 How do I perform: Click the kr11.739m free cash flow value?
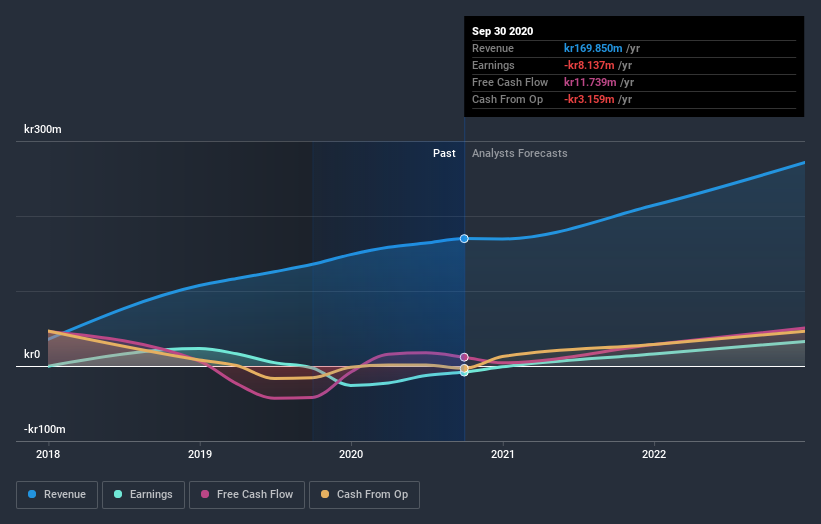click(x=590, y=82)
